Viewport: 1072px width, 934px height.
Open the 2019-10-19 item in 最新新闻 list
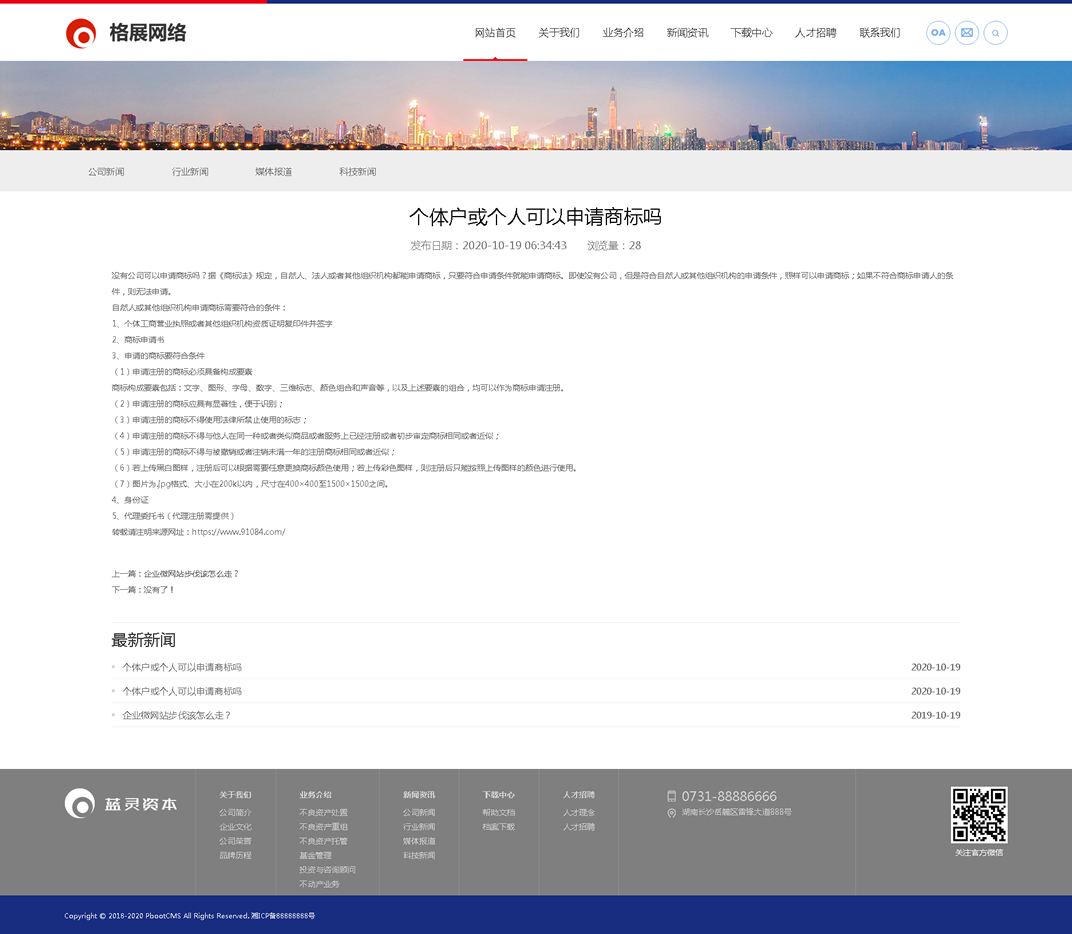pyautogui.click(x=176, y=715)
